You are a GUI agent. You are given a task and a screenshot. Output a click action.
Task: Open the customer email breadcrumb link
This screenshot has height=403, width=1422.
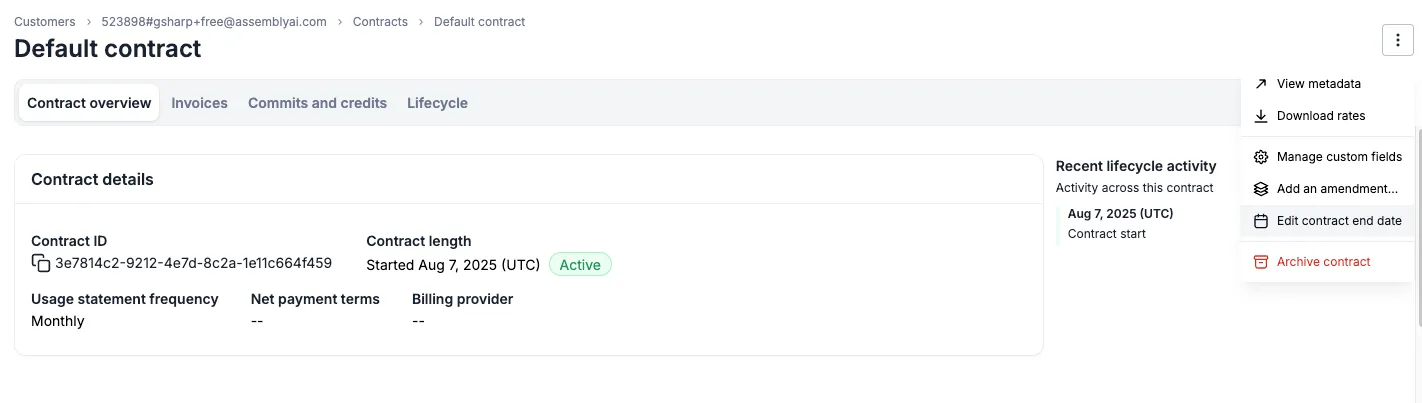pos(214,22)
